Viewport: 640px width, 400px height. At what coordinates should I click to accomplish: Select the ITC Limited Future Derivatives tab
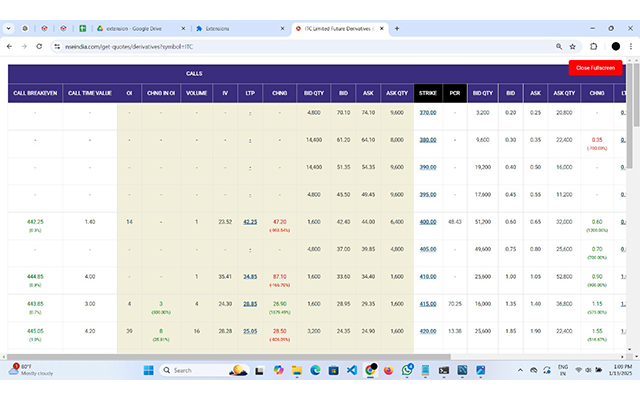pos(339,29)
